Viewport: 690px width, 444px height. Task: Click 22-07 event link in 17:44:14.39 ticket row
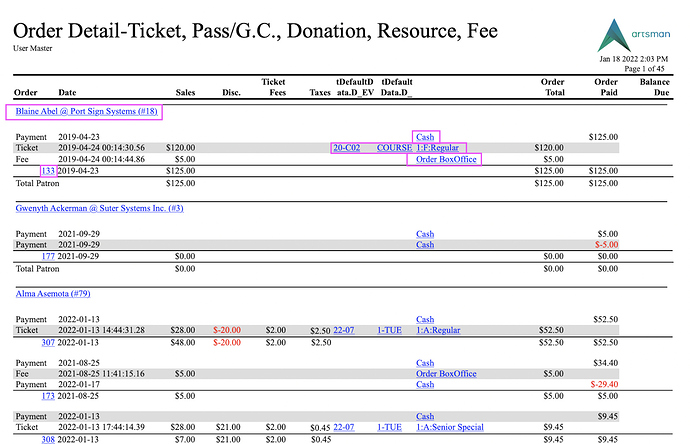tap(344, 427)
